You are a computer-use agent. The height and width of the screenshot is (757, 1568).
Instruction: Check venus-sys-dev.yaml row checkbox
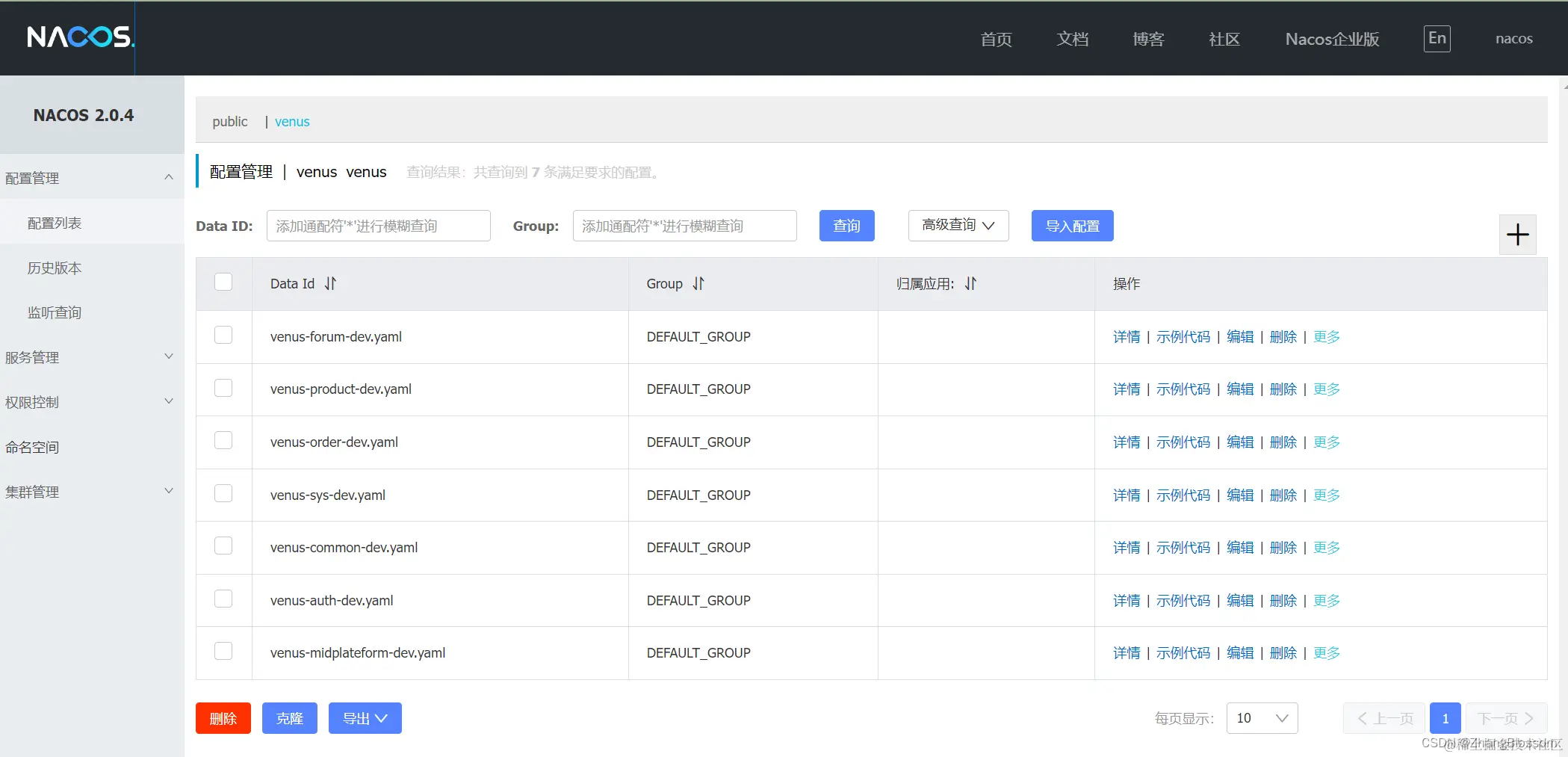[223, 493]
